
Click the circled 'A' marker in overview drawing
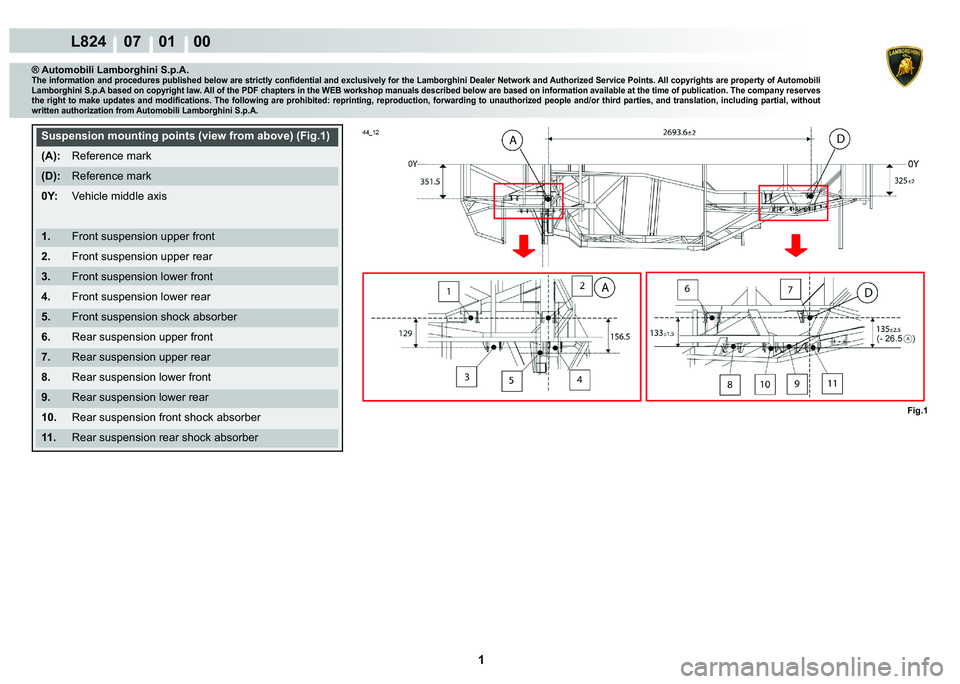click(x=513, y=140)
